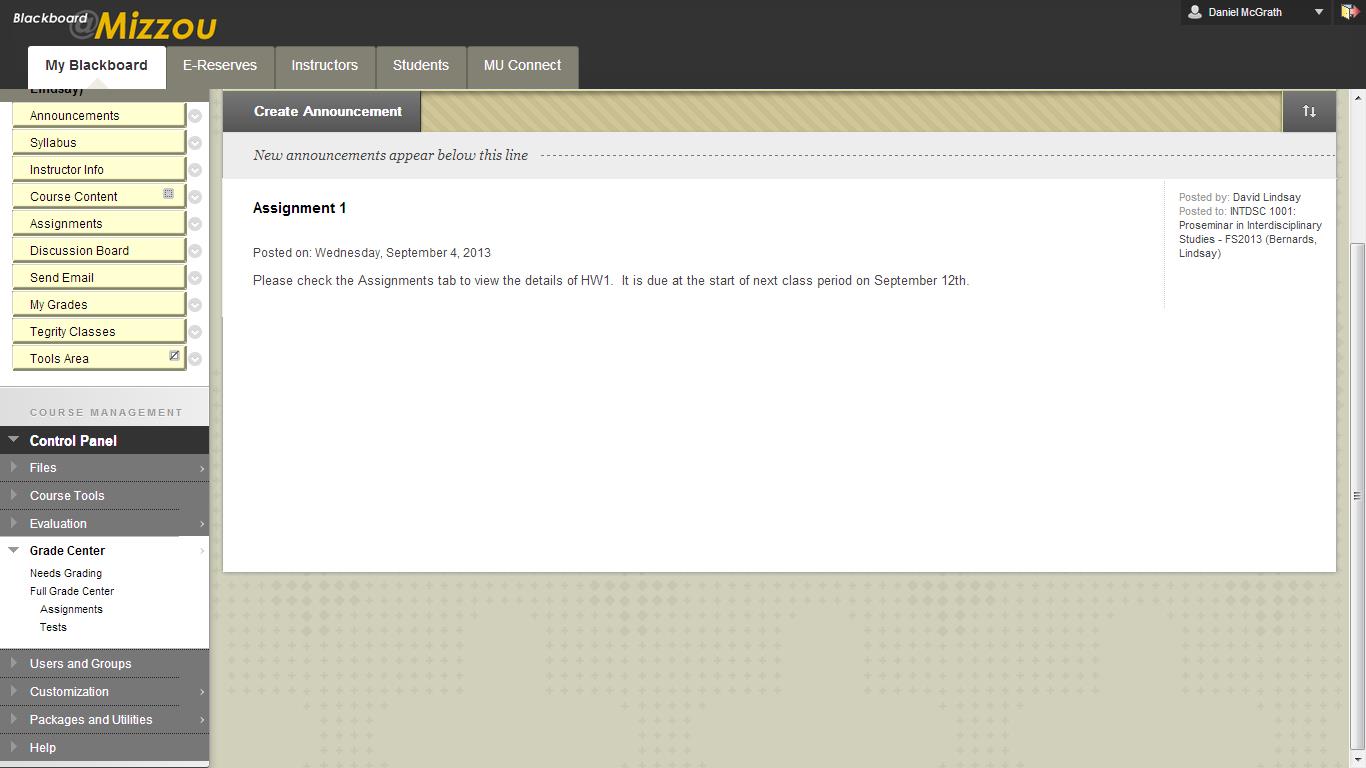1366x768 pixels.
Task: Open the Syllabus course menu link
Action: [53, 143]
